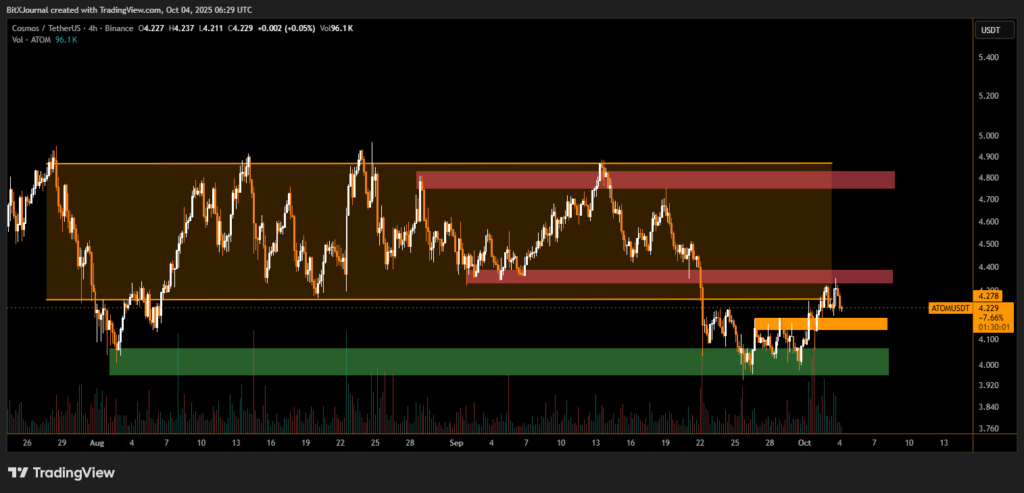Click the USDT currency label on price axis
The width and height of the screenshot is (1024, 493).
988,29
